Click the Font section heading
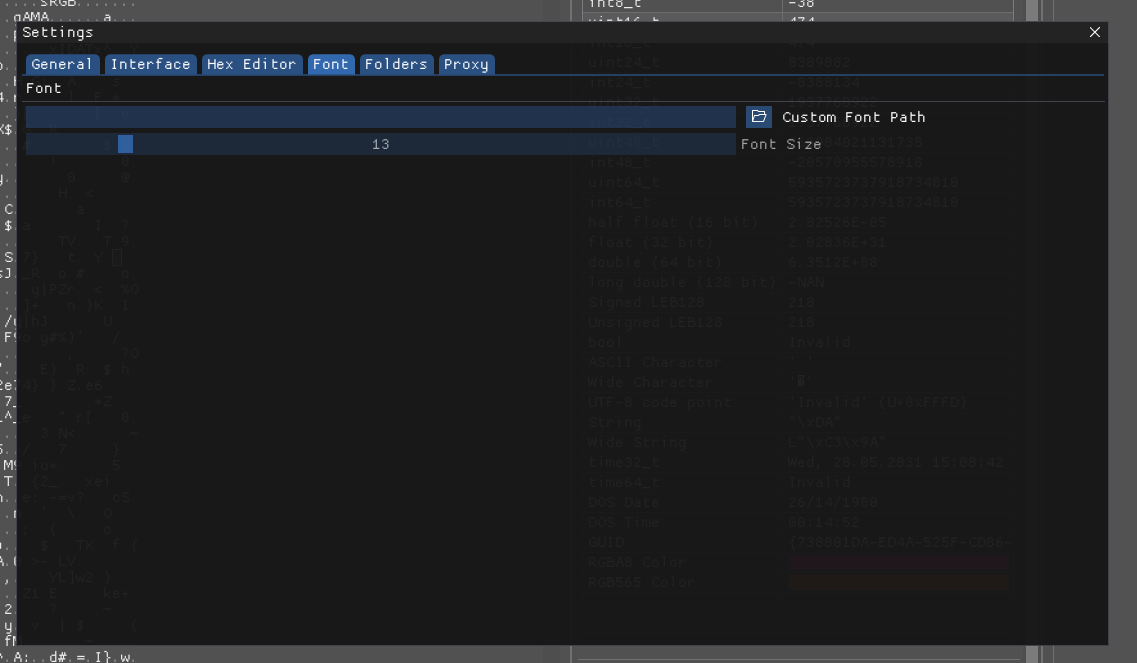Image resolution: width=1137 pixels, height=663 pixels. pyautogui.click(x=44, y=88)
